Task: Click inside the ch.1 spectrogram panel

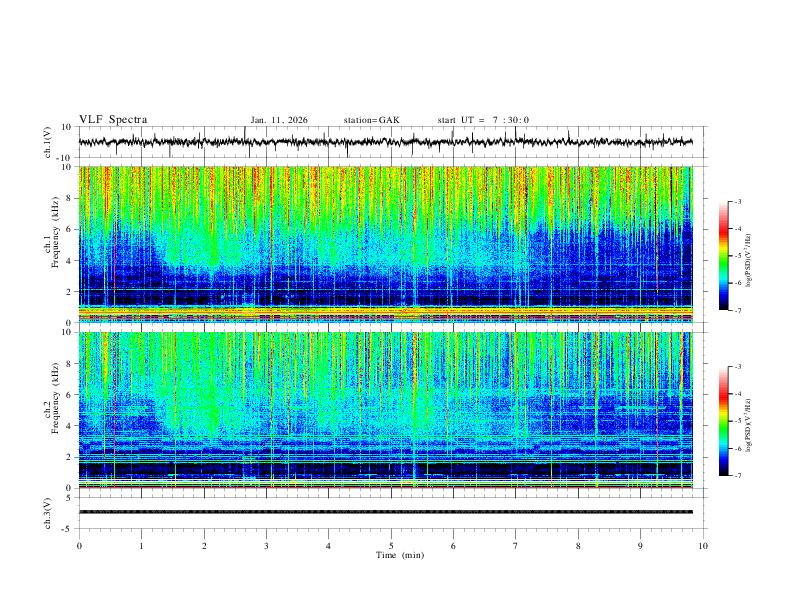Action: click(385, 244)
